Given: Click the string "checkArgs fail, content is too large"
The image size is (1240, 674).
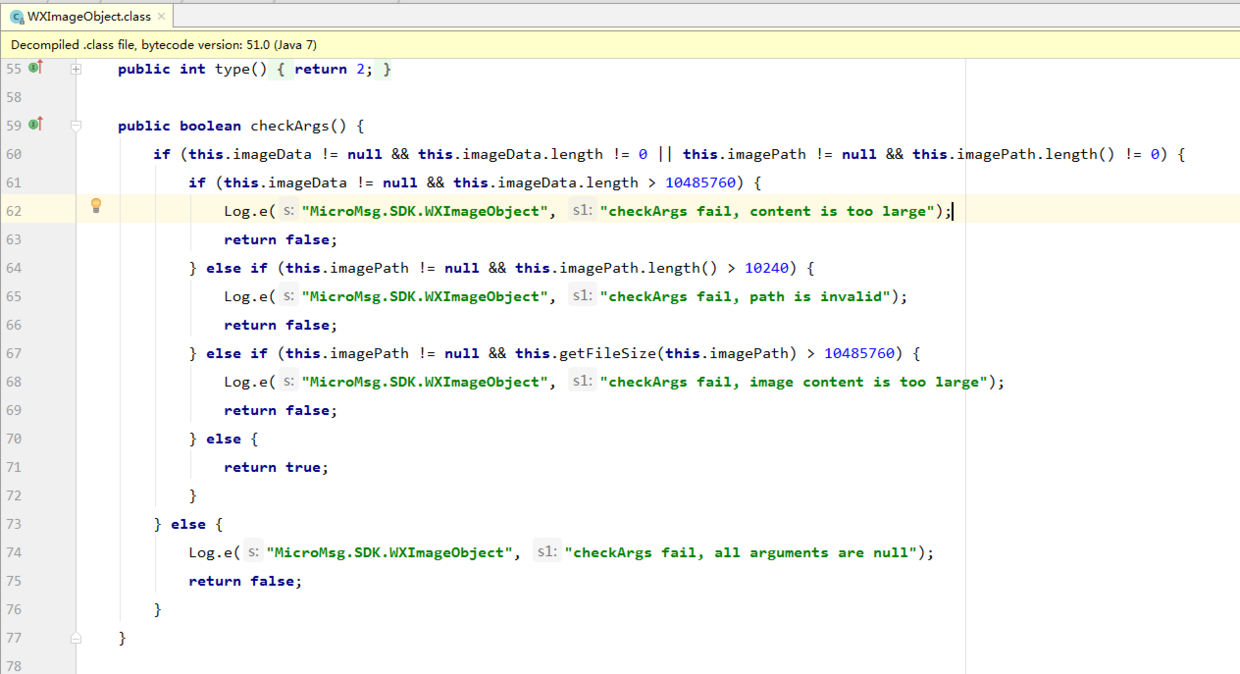Looking at the screenshot, I should coord(768,211).
